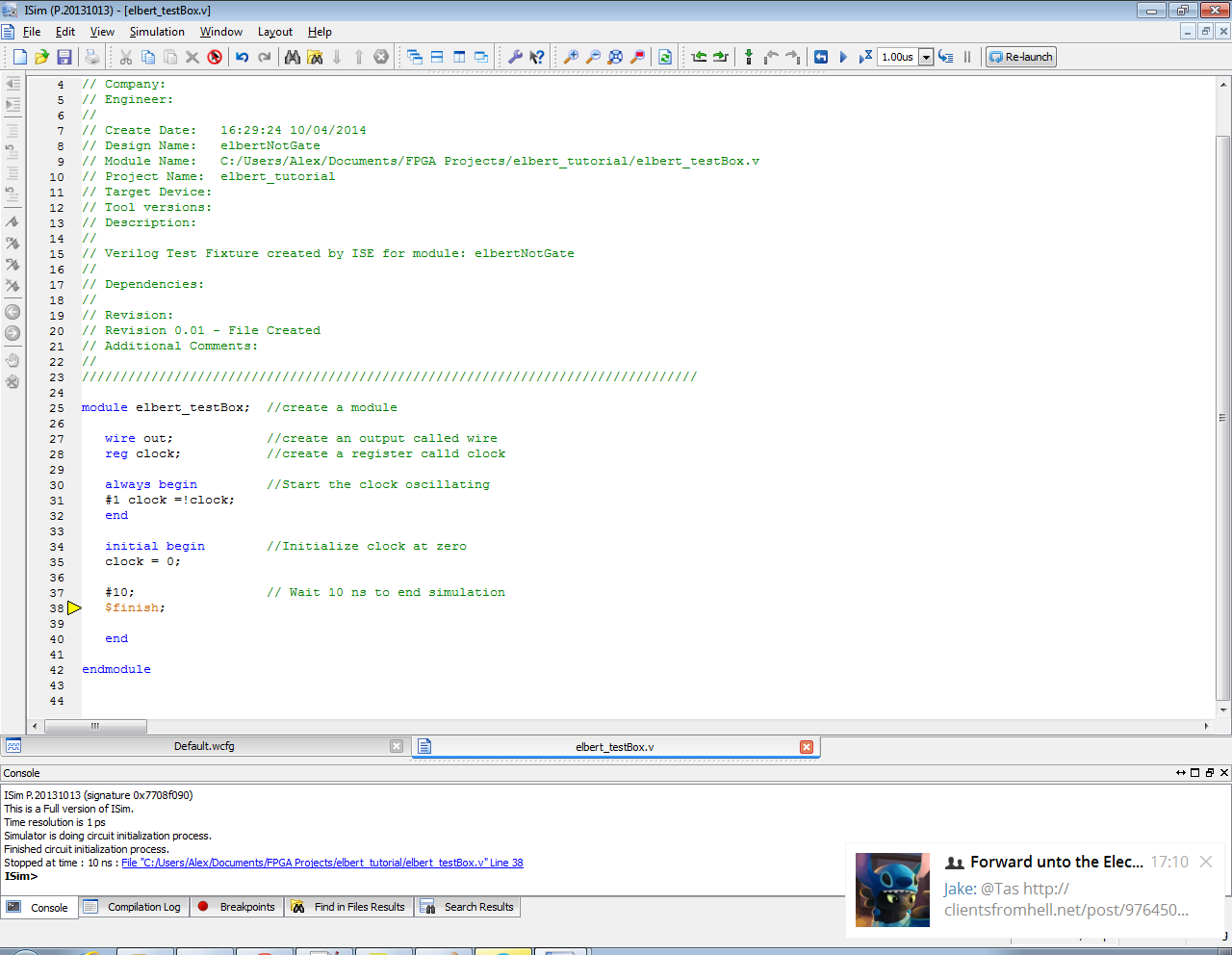Open Search Results tab
The width and height of the screenshot is (1232, 955).
click(x=468, y=907)
